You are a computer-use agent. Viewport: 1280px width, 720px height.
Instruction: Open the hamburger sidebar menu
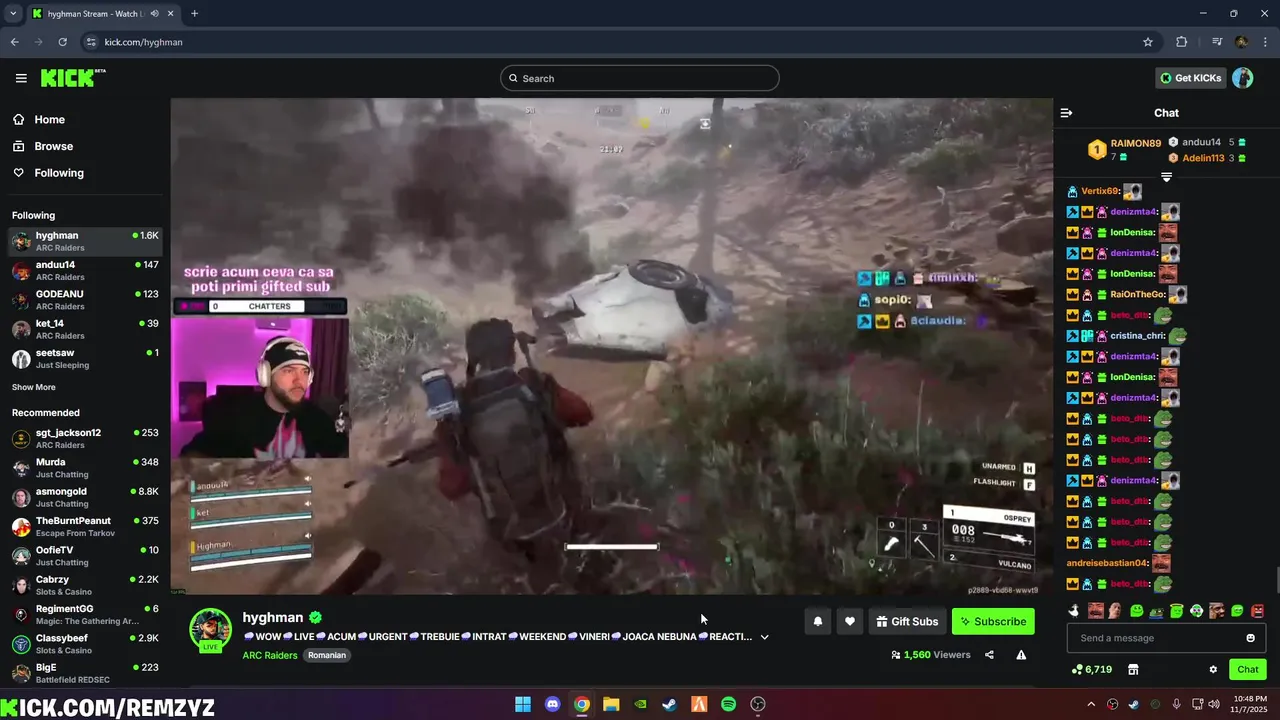pyautogui.click(x=21, y=78)
